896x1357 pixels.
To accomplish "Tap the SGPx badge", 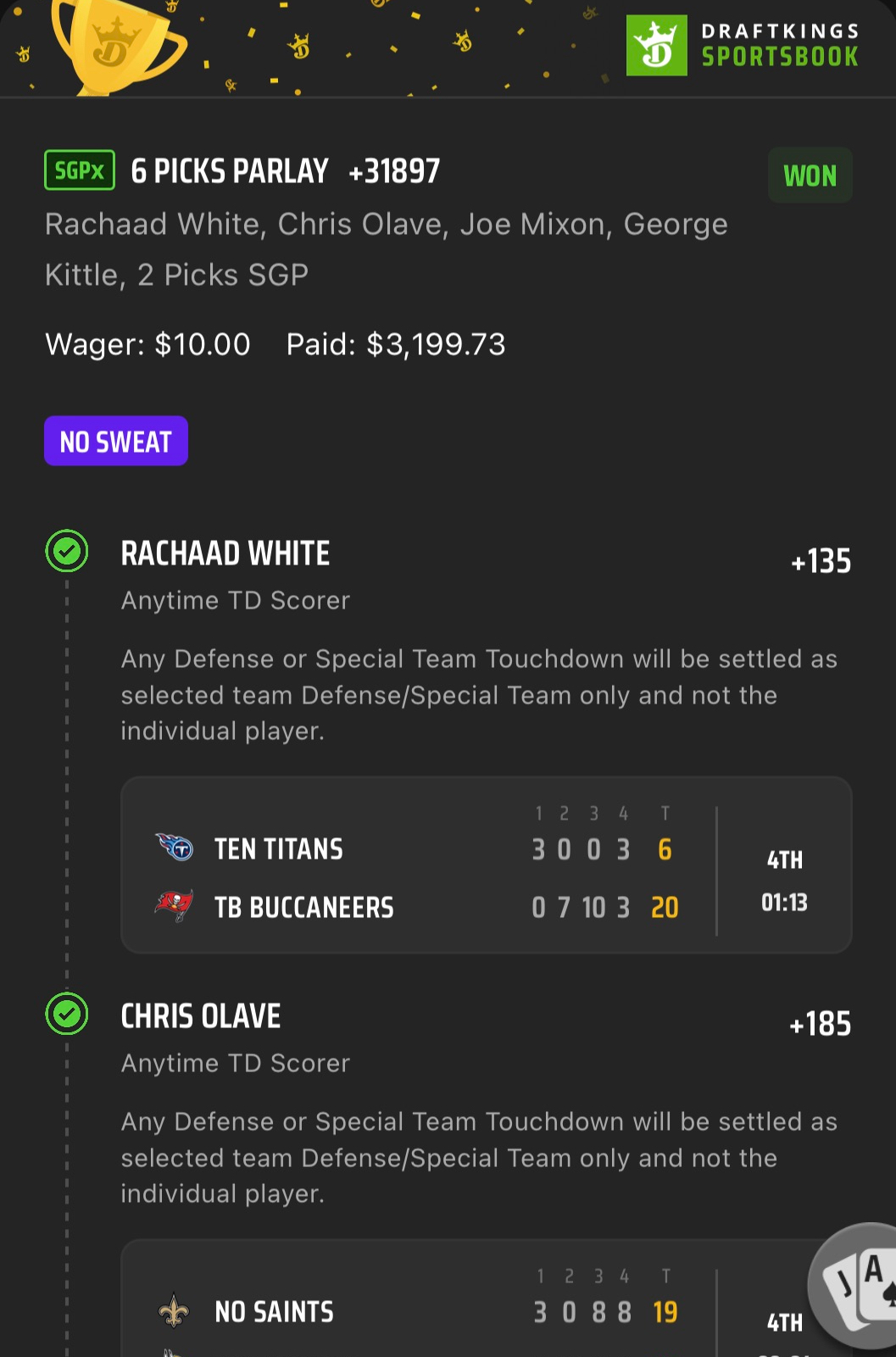I will tap(80, 170).
